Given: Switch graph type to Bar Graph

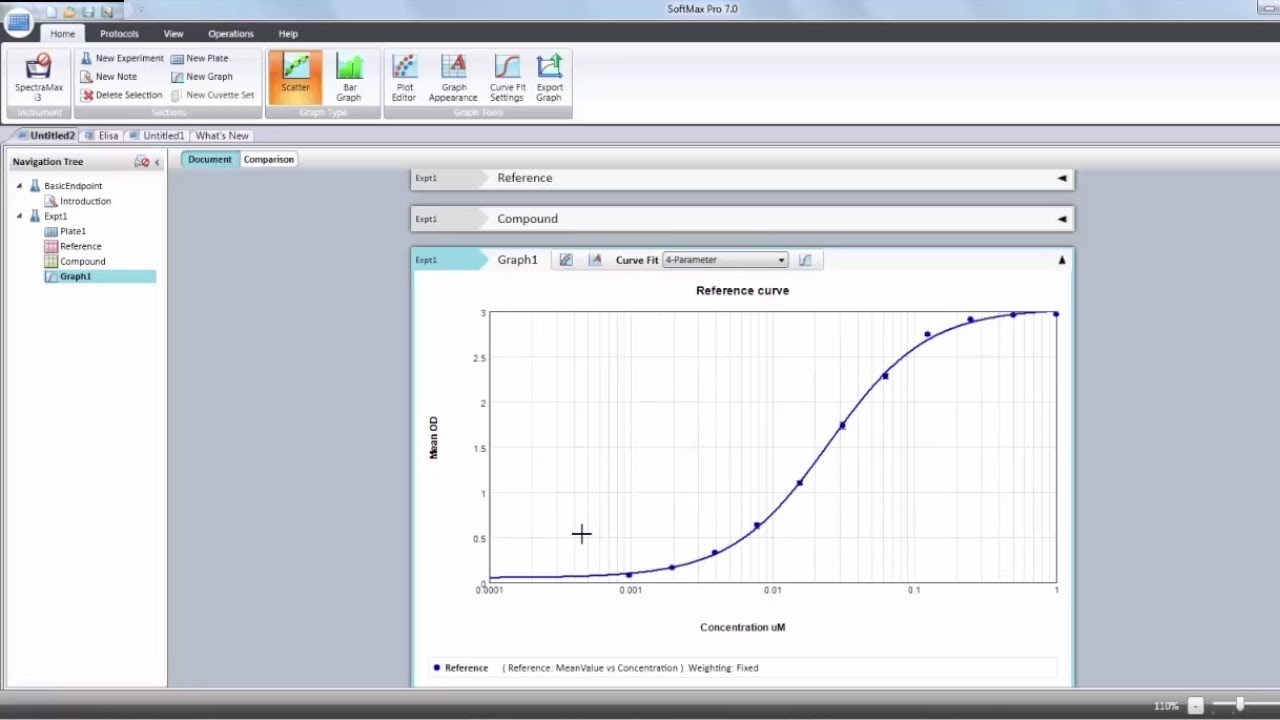Looking at the screenshot, I should (x=349, y=77).
